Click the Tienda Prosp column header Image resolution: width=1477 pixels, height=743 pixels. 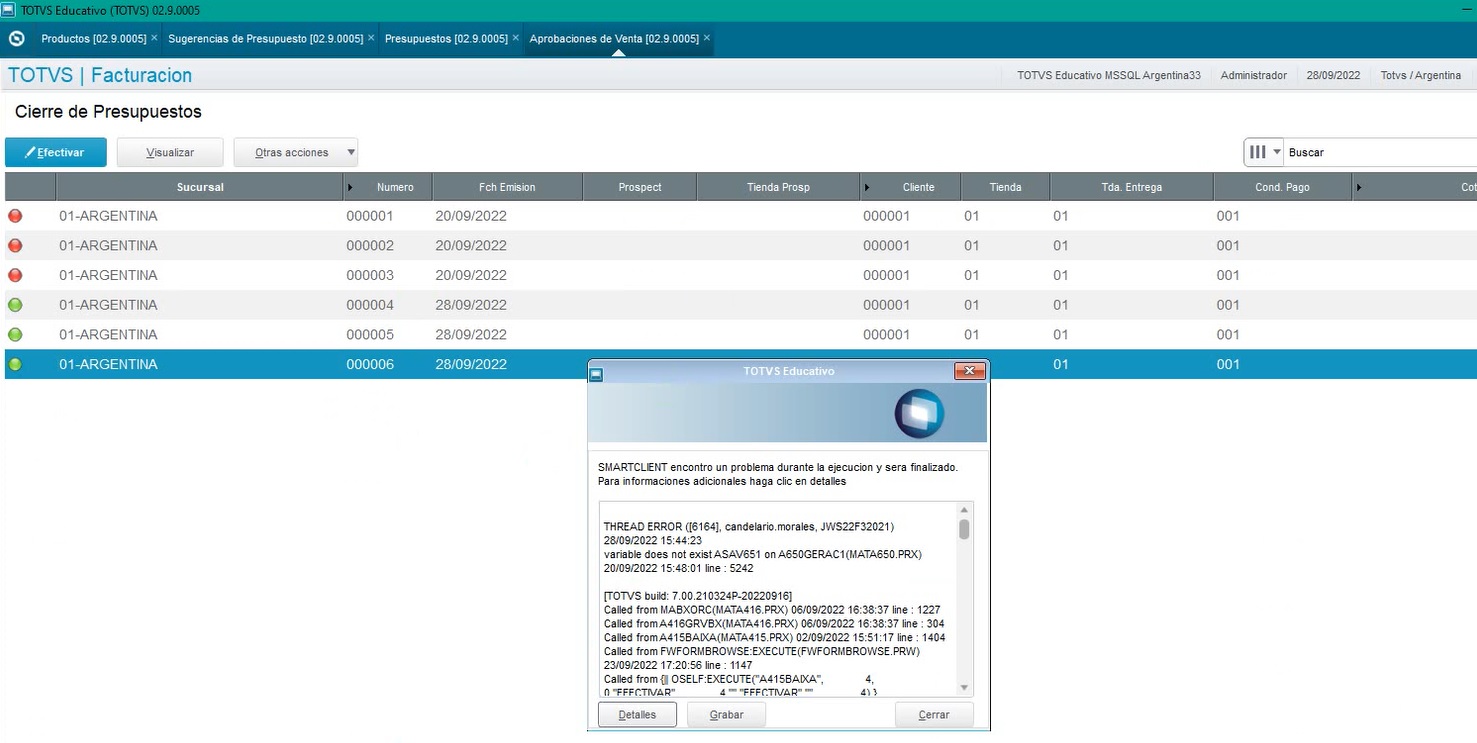click(x=778, y=187)
